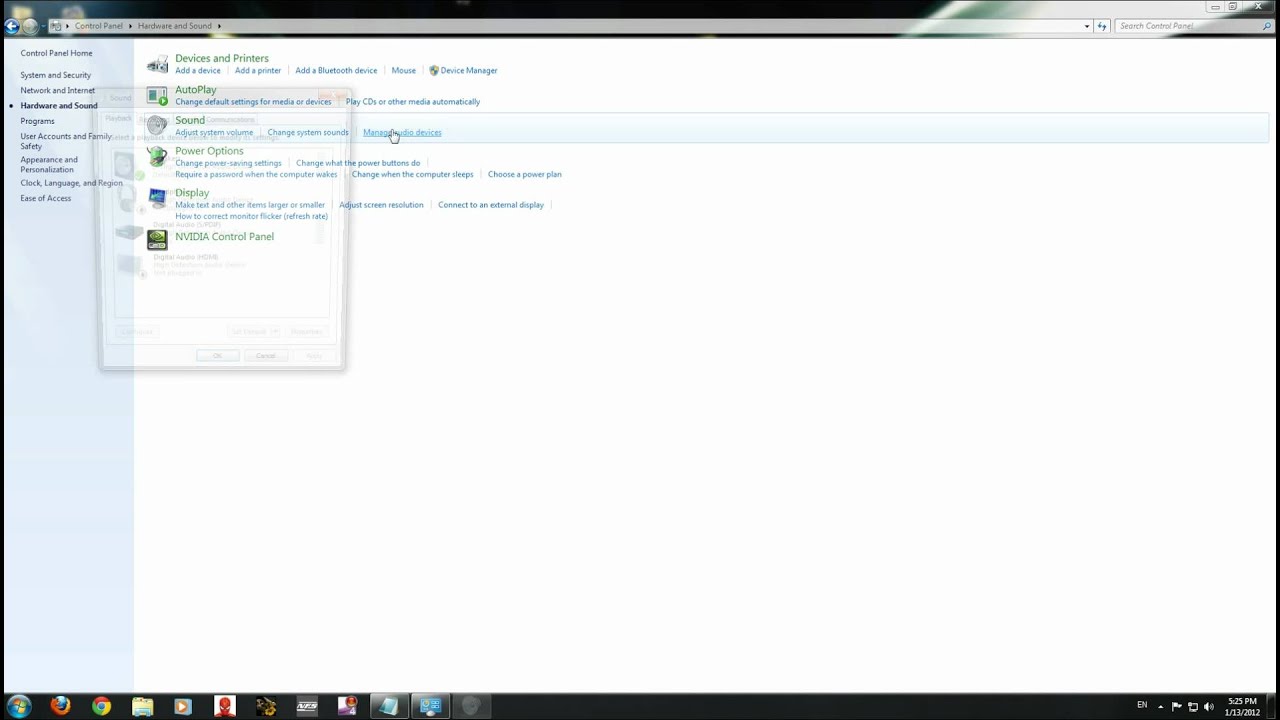The image size is (1280, 720).
Task: Go to System and Security
Action: pos(55,75)
